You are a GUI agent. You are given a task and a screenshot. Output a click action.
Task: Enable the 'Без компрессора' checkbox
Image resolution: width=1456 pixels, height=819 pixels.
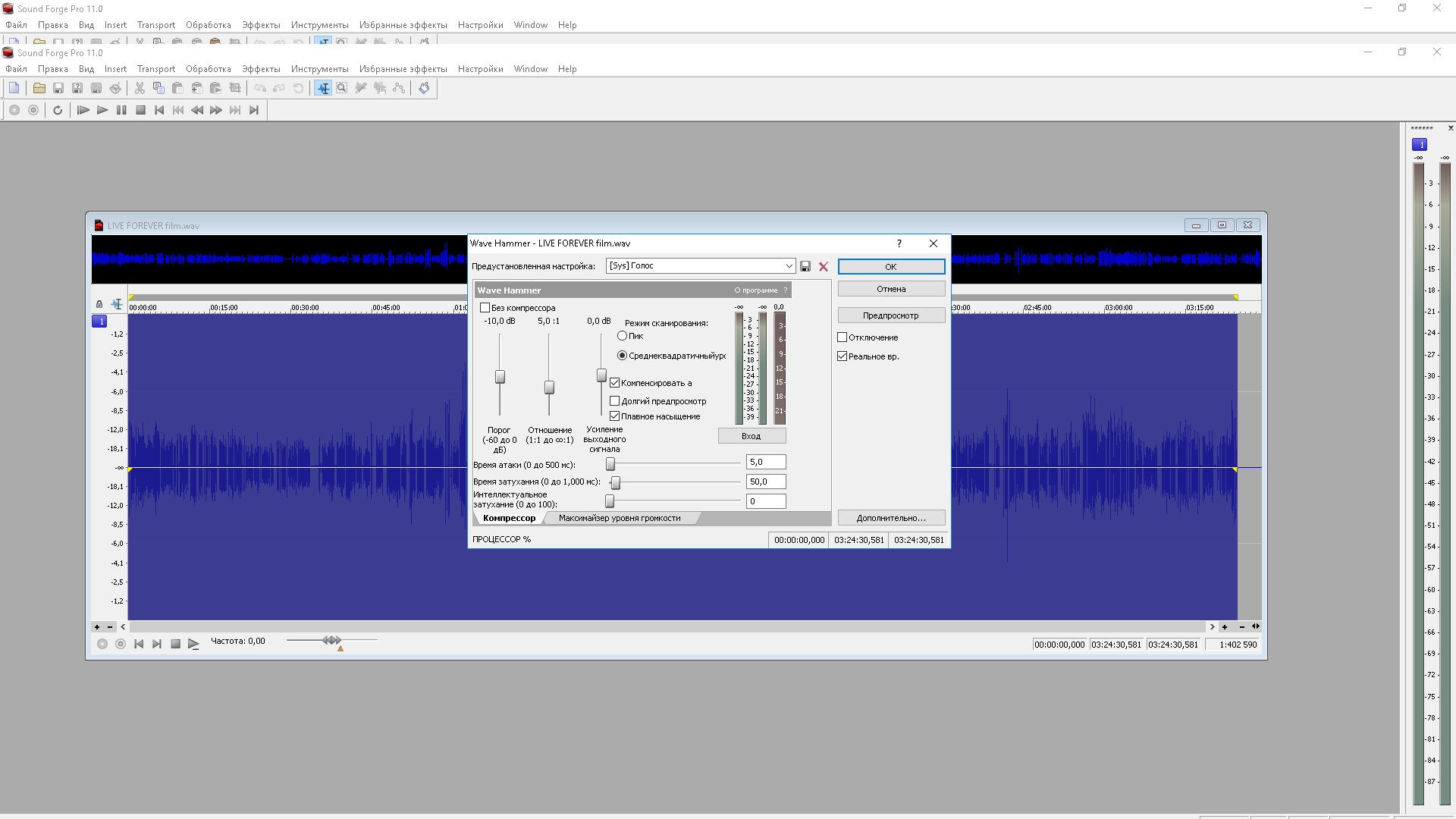tap(485, 308)
